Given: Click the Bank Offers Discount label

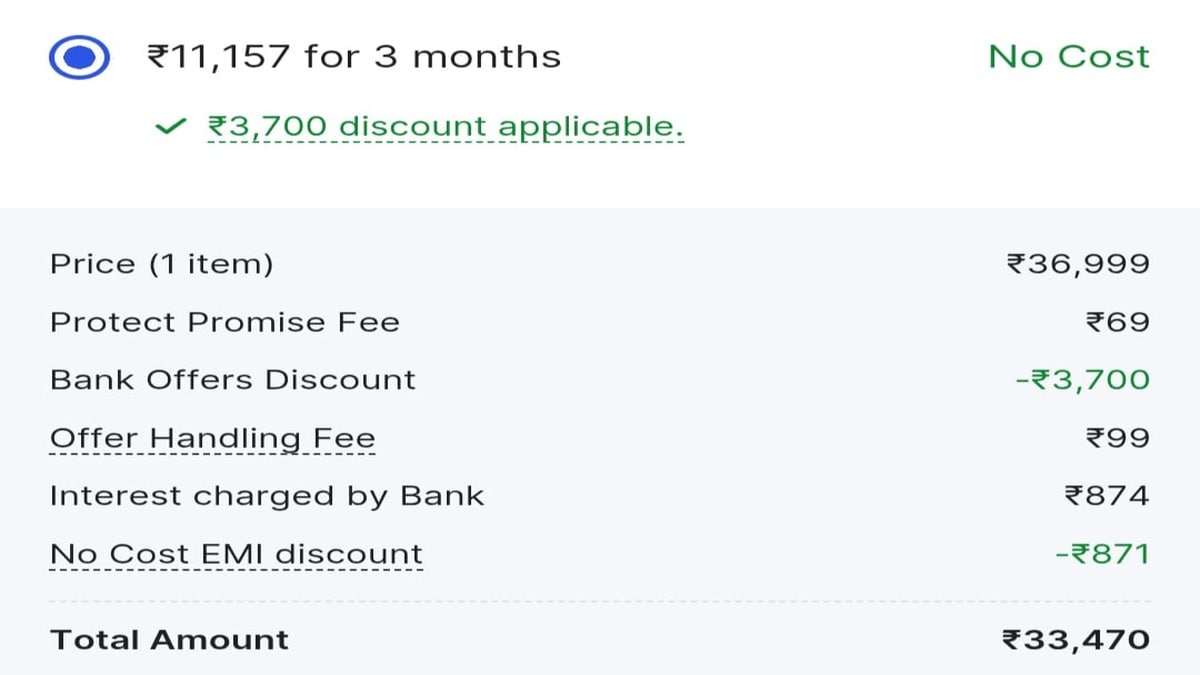Looking at the screenshot, I should click(x=233, y=380).
